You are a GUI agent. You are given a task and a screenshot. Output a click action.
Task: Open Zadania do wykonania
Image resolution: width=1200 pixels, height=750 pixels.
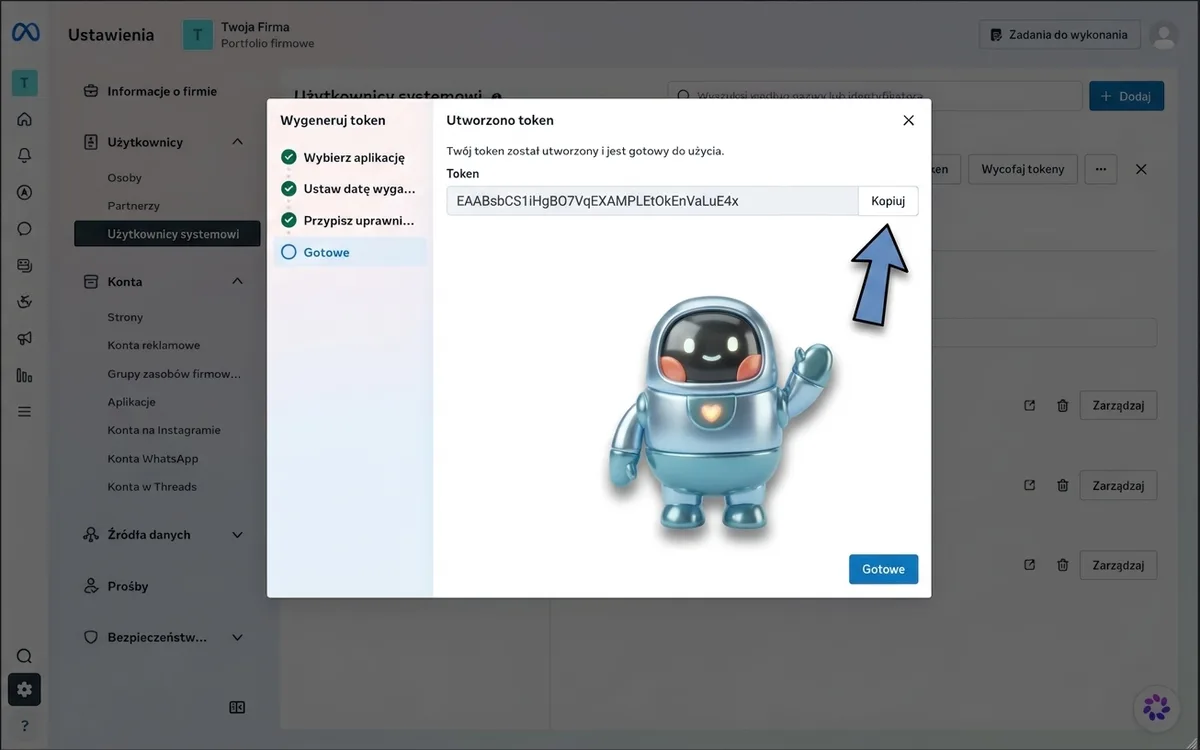(1059, 35)
